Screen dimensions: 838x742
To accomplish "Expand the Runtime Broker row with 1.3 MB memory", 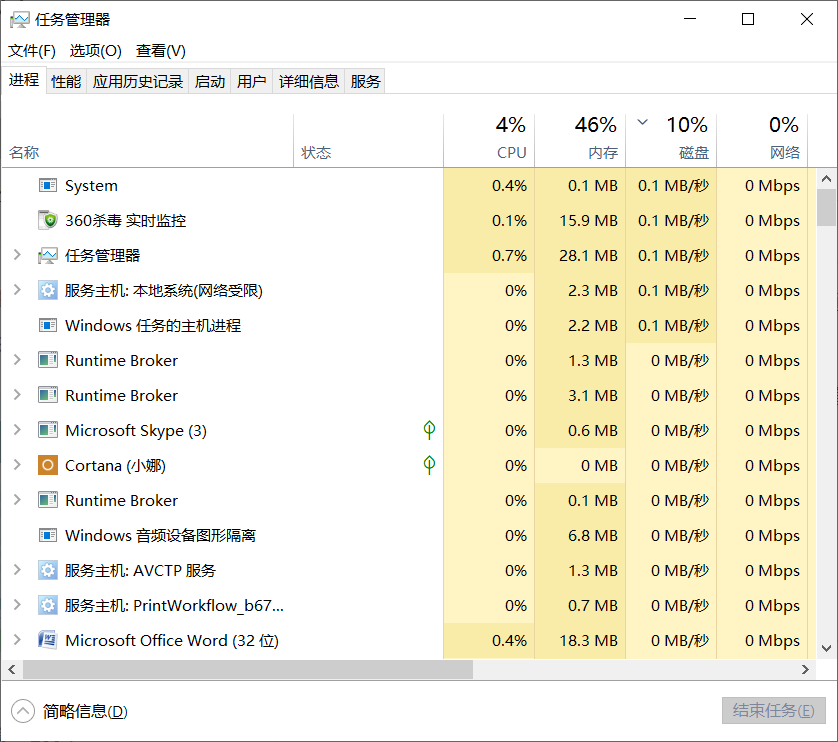I will click(x=17, y=360).
